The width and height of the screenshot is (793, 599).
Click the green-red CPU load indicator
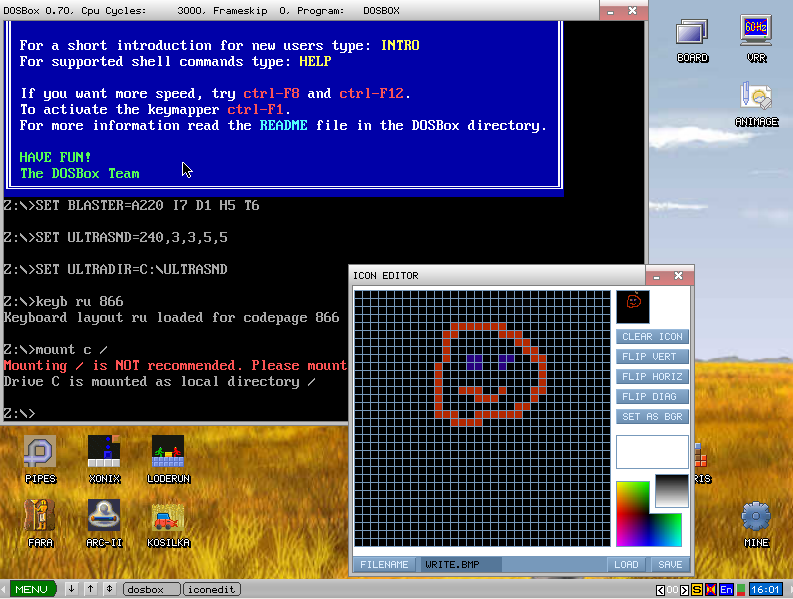coord(741,589)
